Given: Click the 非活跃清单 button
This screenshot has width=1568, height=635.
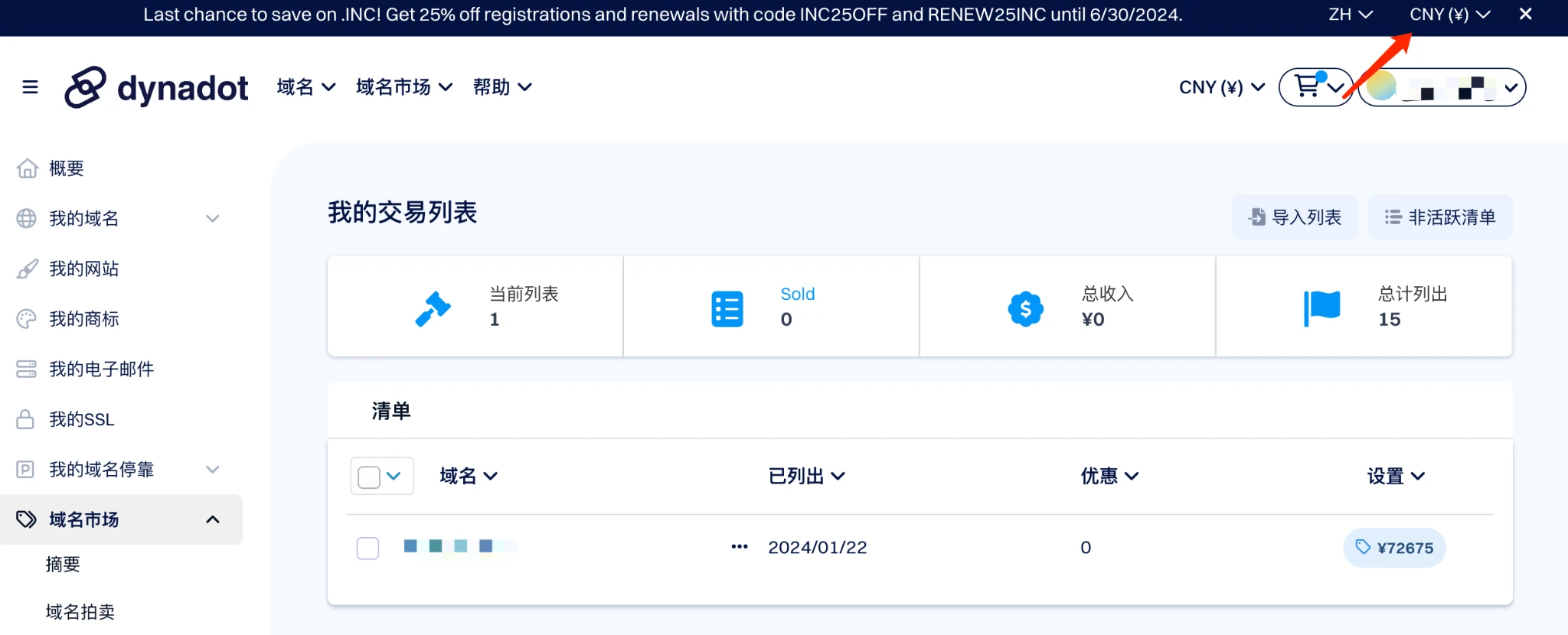Looking at the screenshot, I should point(1440,217).
